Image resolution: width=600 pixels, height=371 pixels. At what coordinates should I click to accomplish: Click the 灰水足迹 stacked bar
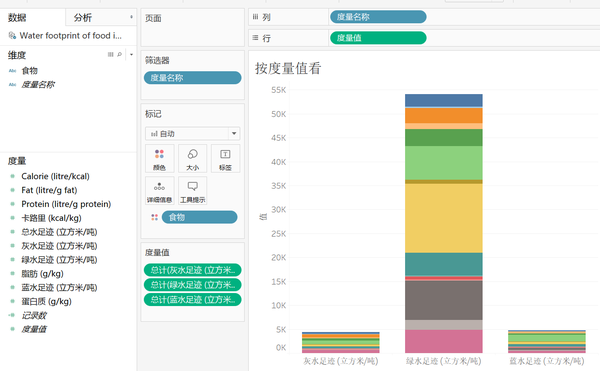(341, 342)
